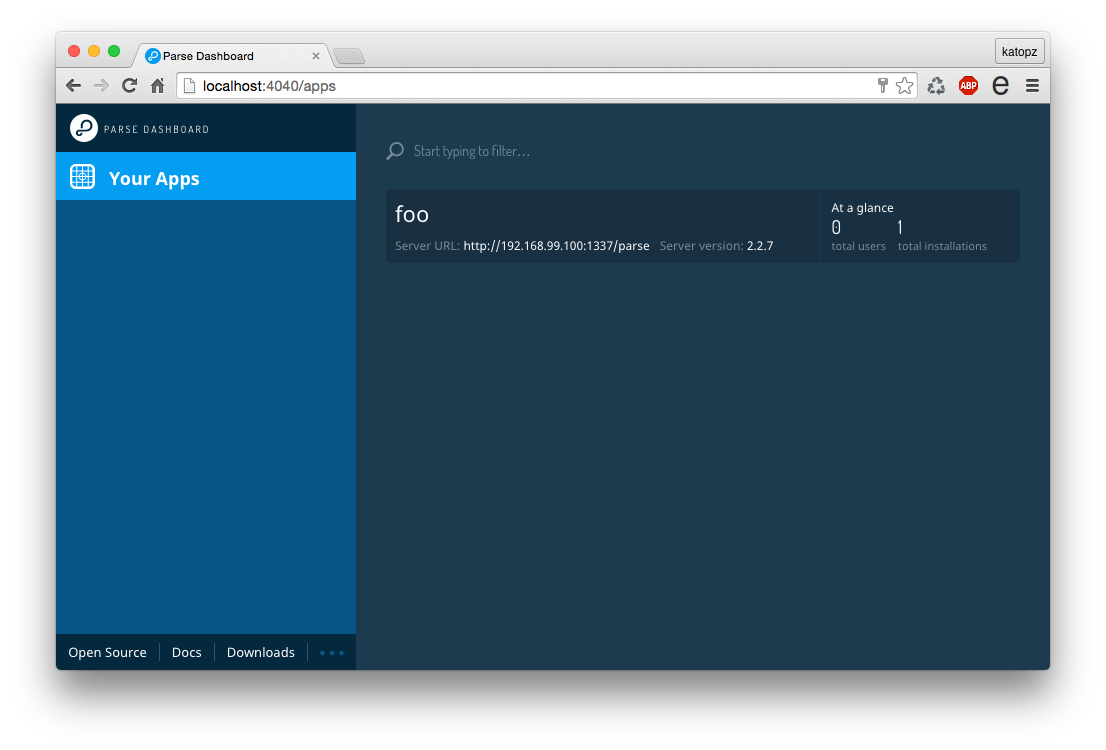Click the green maximize window button
1106x750 pixels.
(114, 51)
